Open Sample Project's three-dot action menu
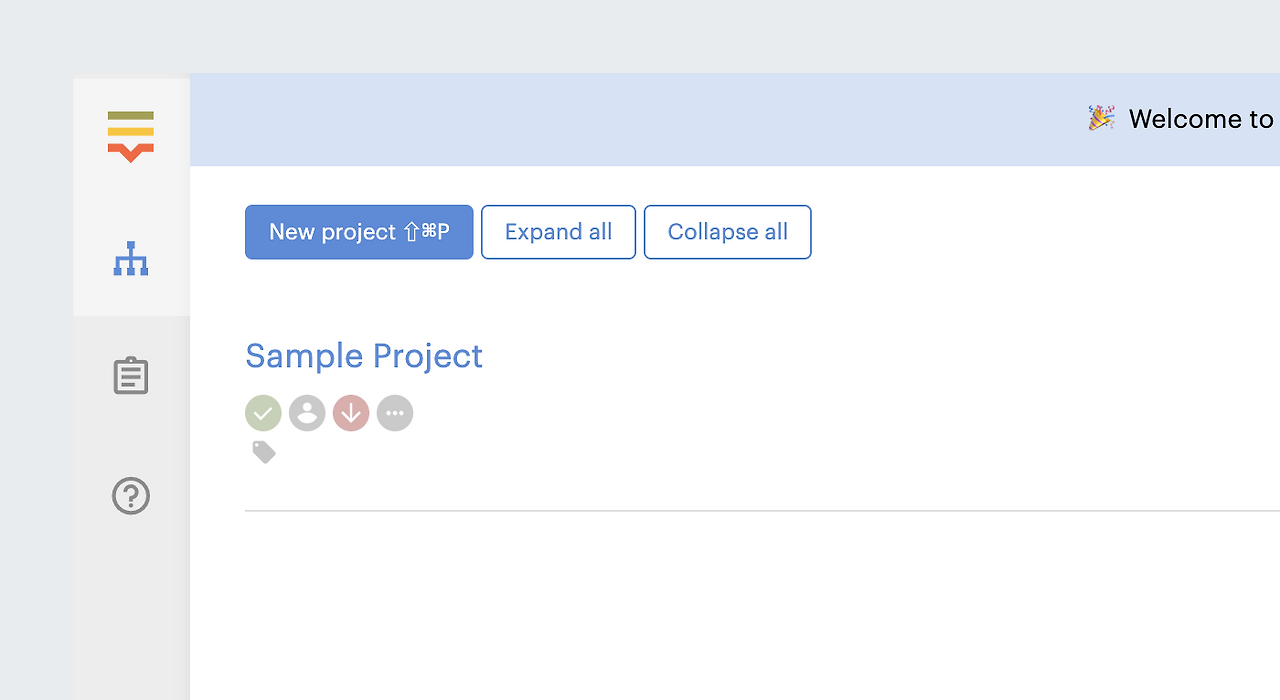Screen dimensions: 1280x700 pyautogui.click(x=394, y=412)
